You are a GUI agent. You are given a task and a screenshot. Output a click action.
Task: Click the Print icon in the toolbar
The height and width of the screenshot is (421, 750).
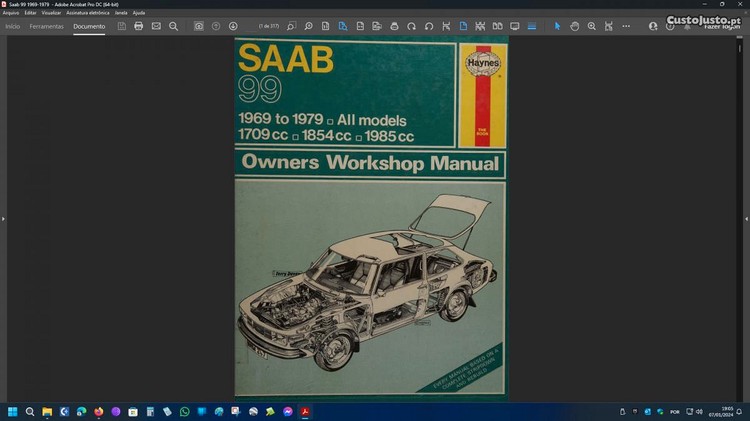139,26
